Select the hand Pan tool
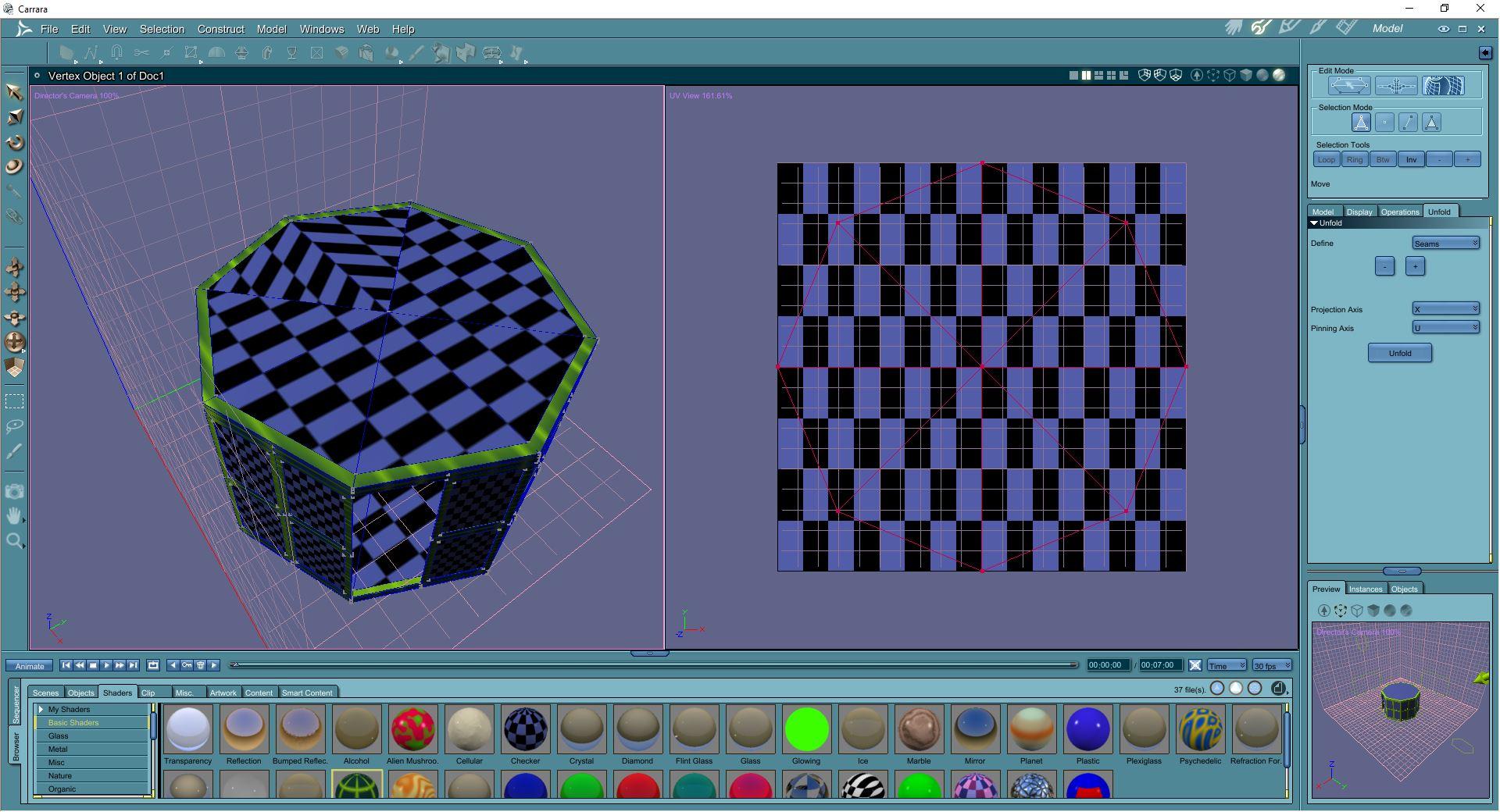Viewport: 1500px width, 812px height. [14, 516]
